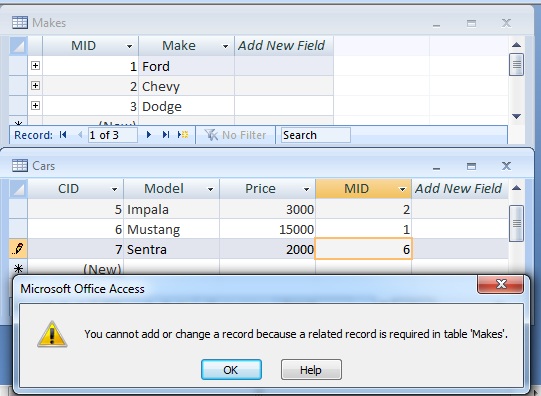The width and height of the screenshot is (541, 396).
Task: Click the No Filter indicator icon
Action: 211,135
